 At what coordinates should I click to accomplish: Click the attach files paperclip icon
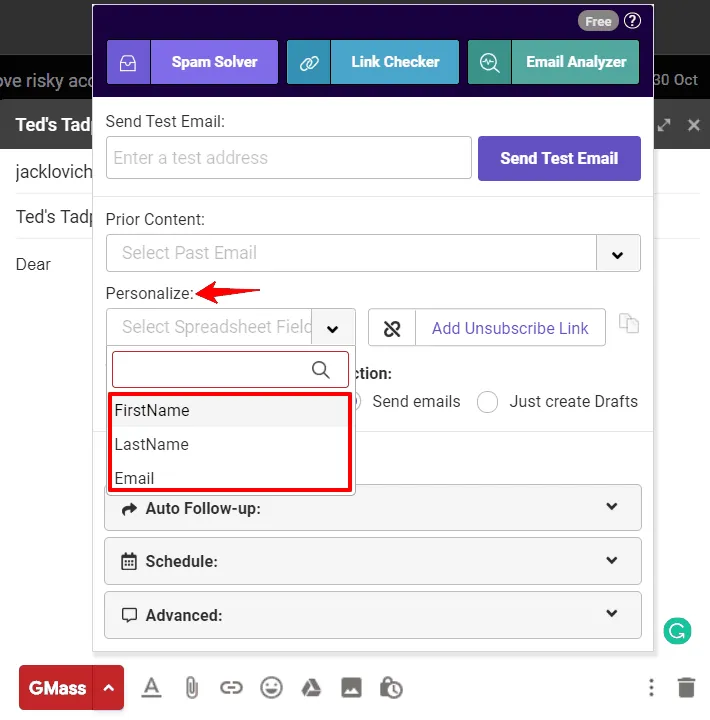[x=192, y=688]
